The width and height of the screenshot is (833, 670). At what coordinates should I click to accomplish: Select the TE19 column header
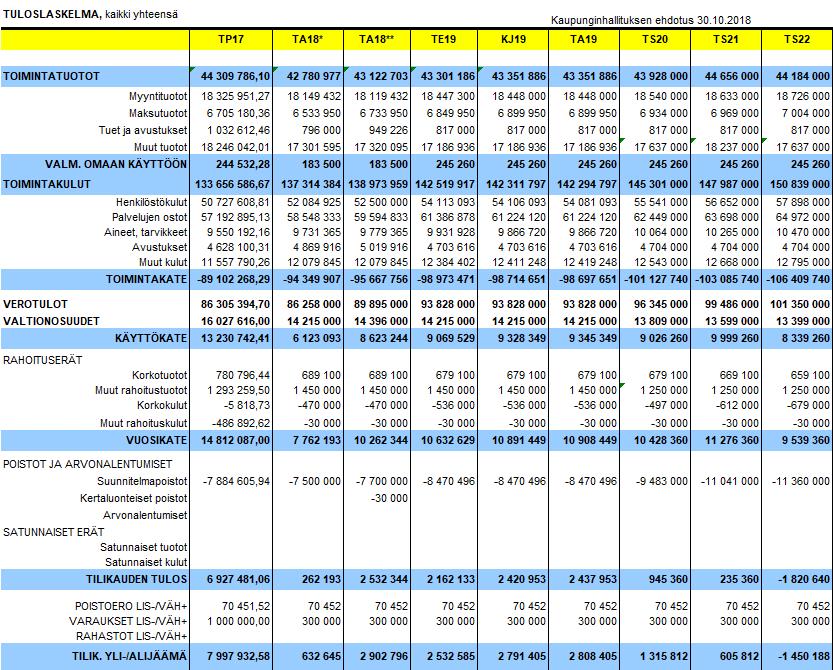444,39
